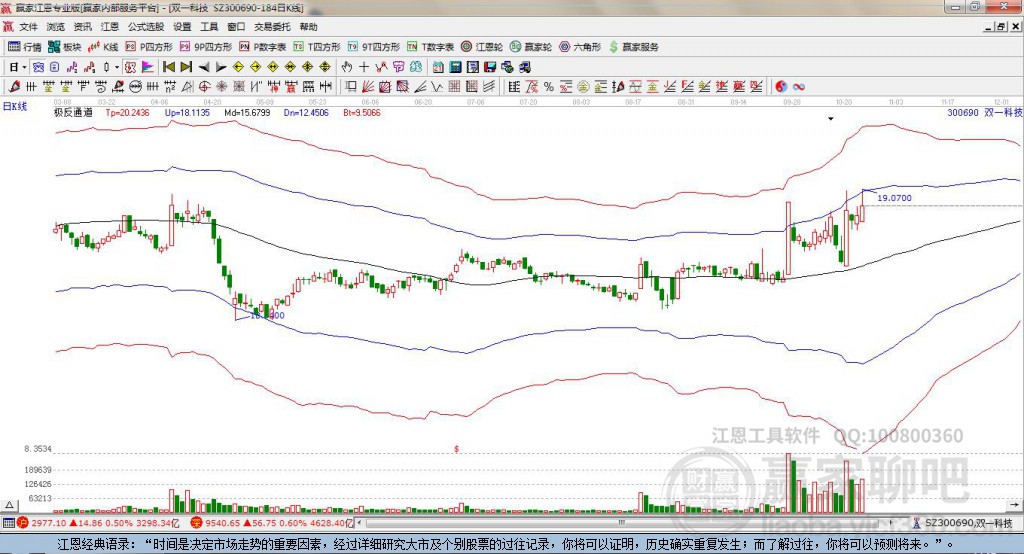
Task: Switch to K线 chart view
Action: click(103, 47)
